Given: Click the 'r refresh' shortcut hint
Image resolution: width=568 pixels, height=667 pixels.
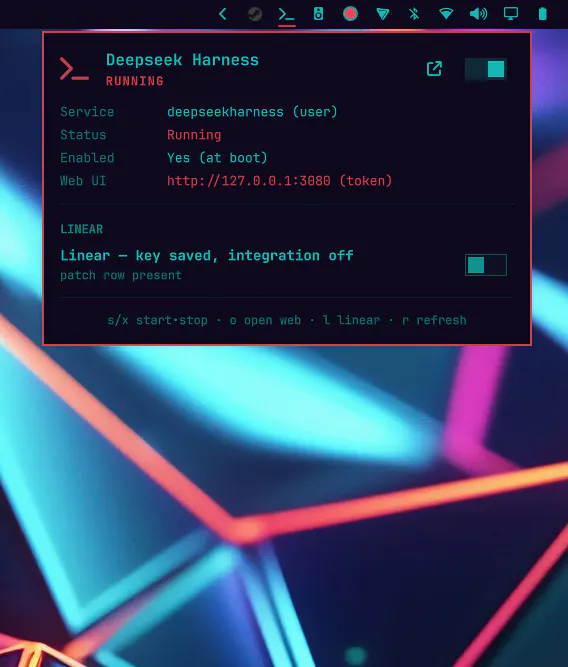Looking at the screenshot, I should click(x=434, y=320).
